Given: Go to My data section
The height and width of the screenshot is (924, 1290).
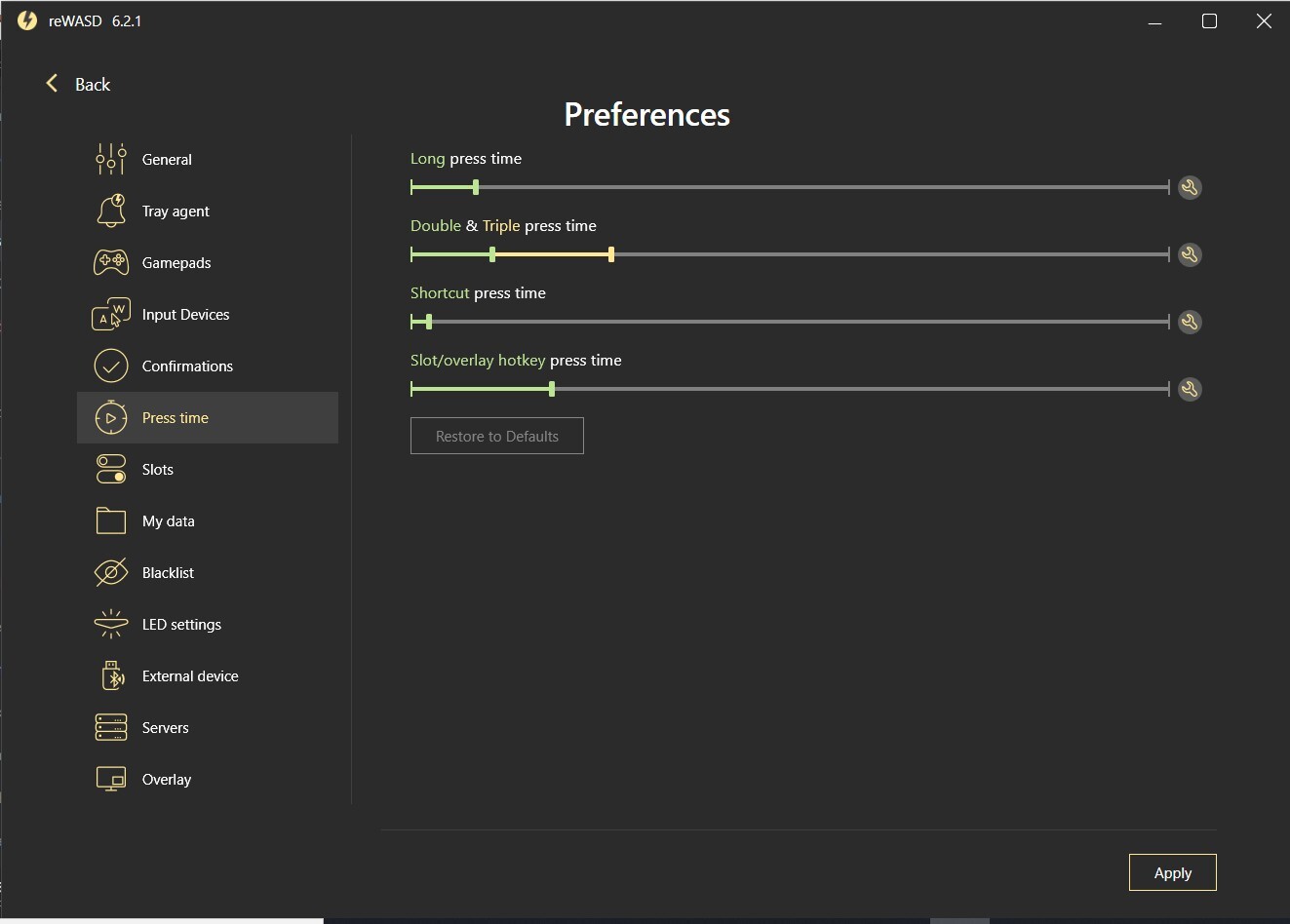Looking at the screenshot, I should coord(168,520).
